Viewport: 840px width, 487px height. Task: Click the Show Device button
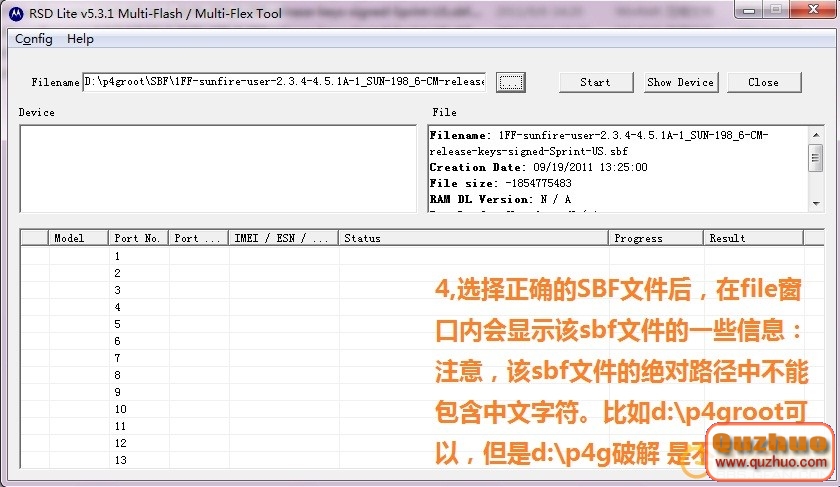tap(680, 83)
